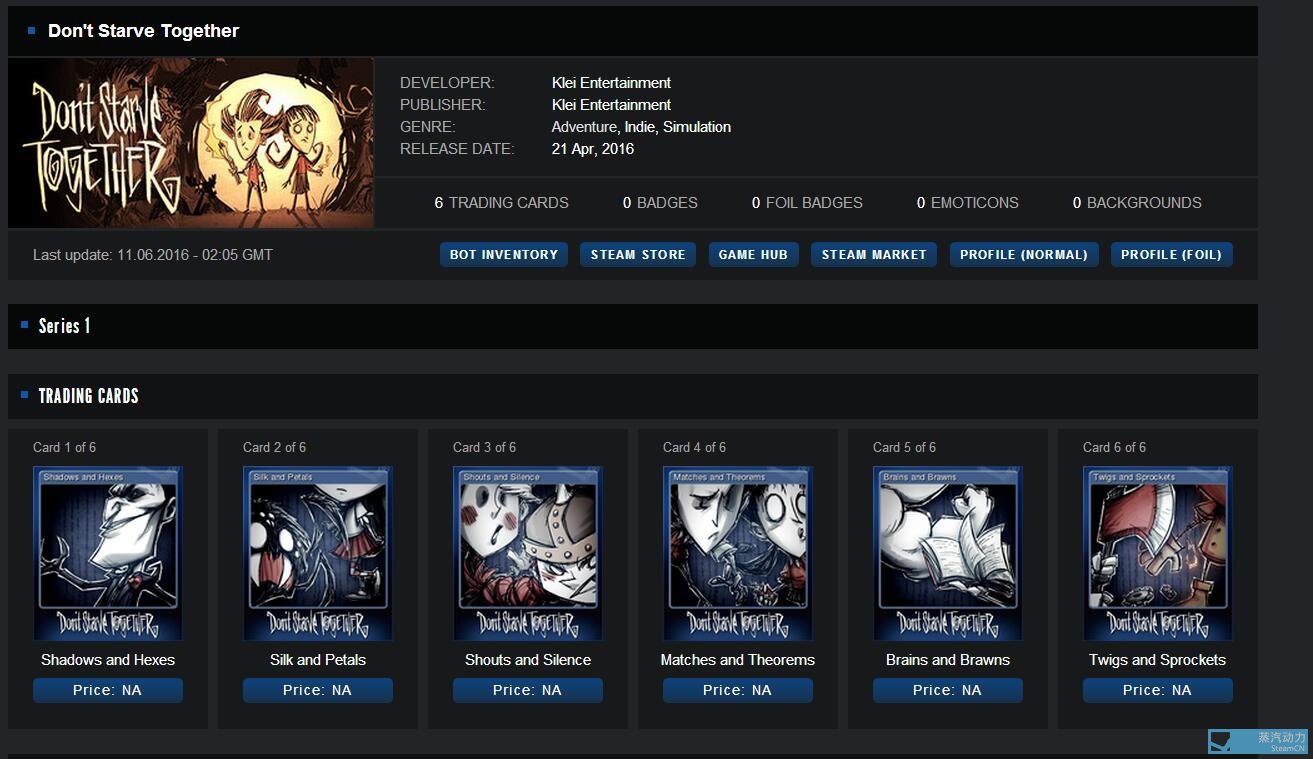This screenshot has height=759, width=1313.
Task: Click the Klei Entertainment developer name
Action: pyautogui.click(x=611, y=83)
